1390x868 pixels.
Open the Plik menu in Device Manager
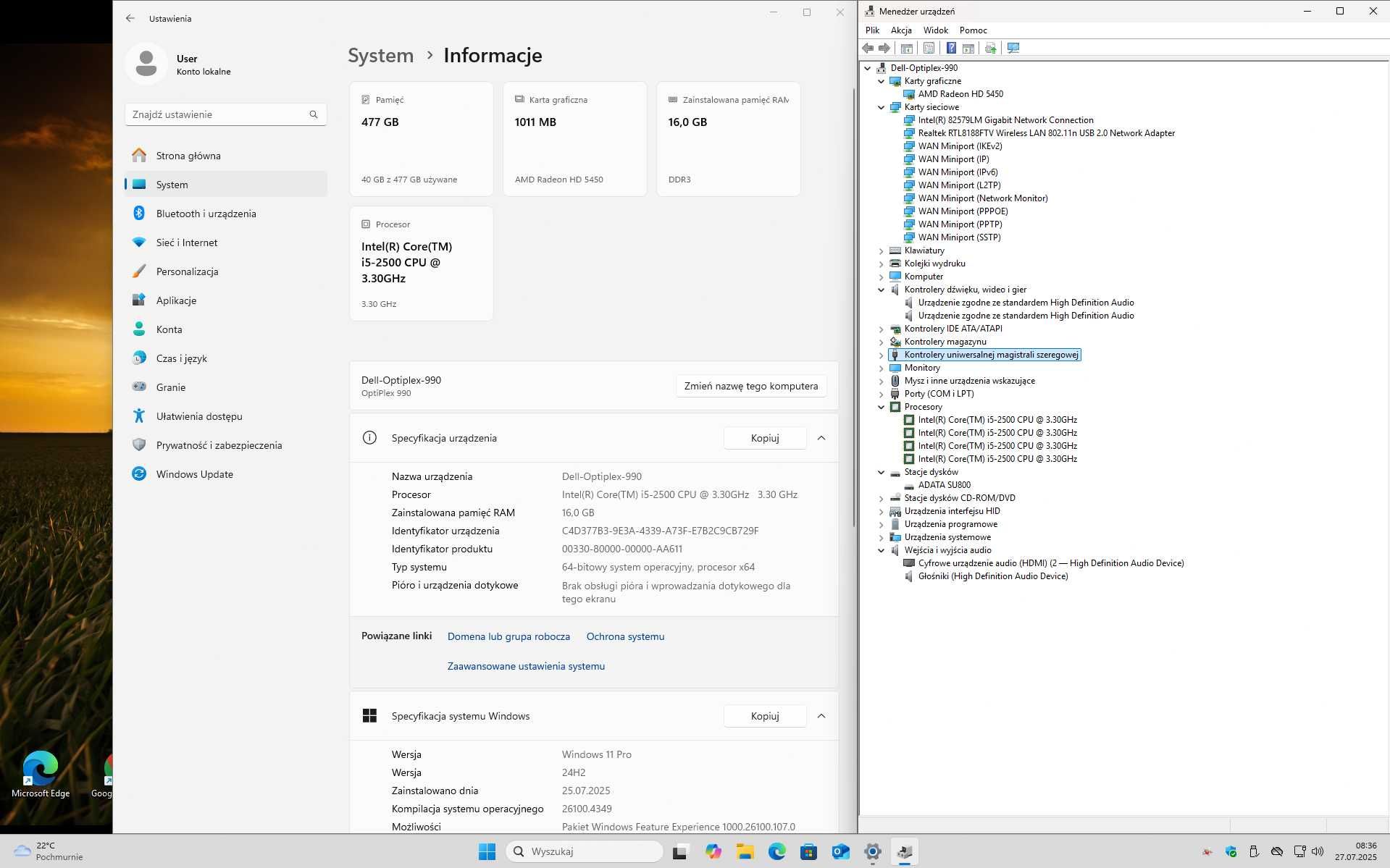(x=872, y=30)
